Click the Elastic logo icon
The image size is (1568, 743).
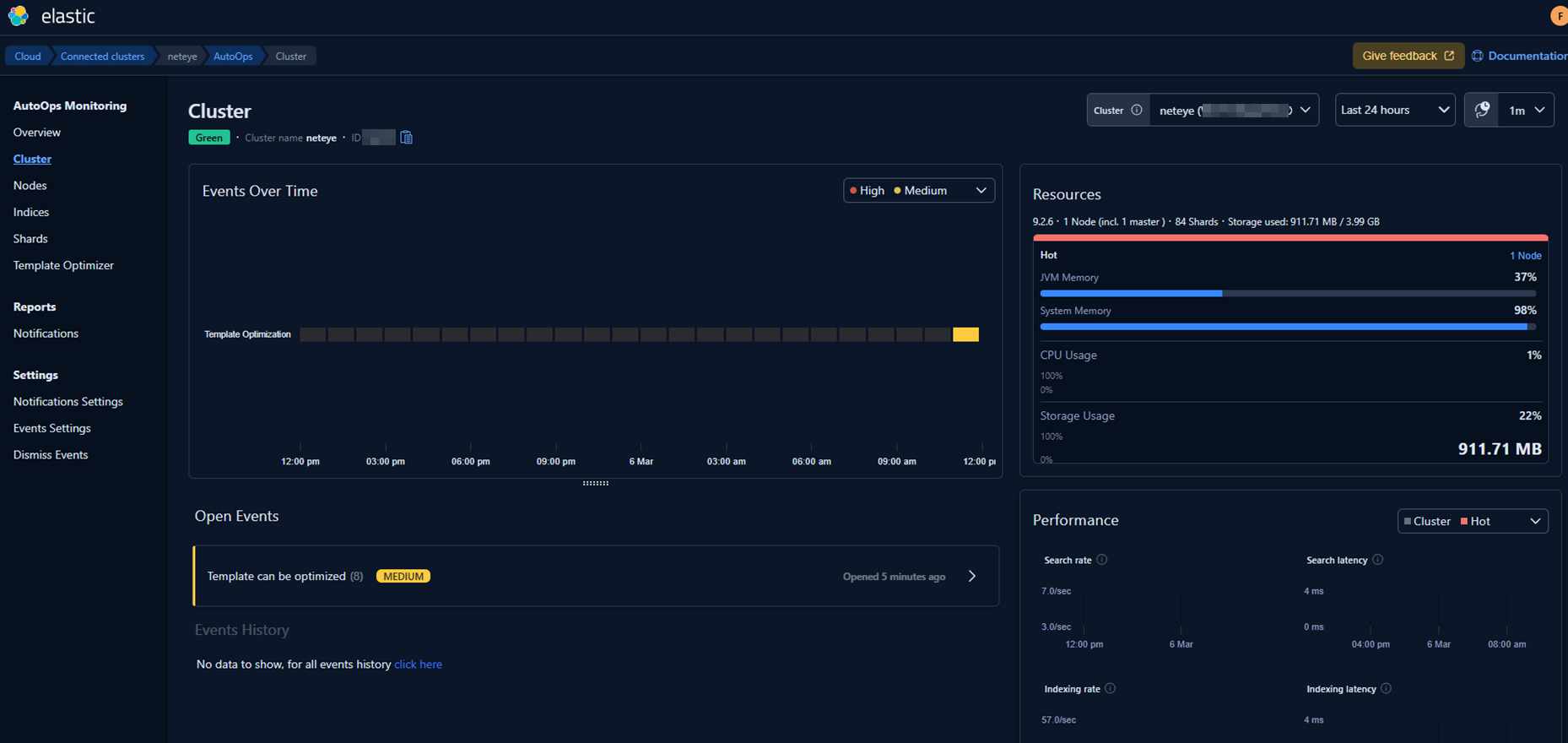[x=19, y=16]
